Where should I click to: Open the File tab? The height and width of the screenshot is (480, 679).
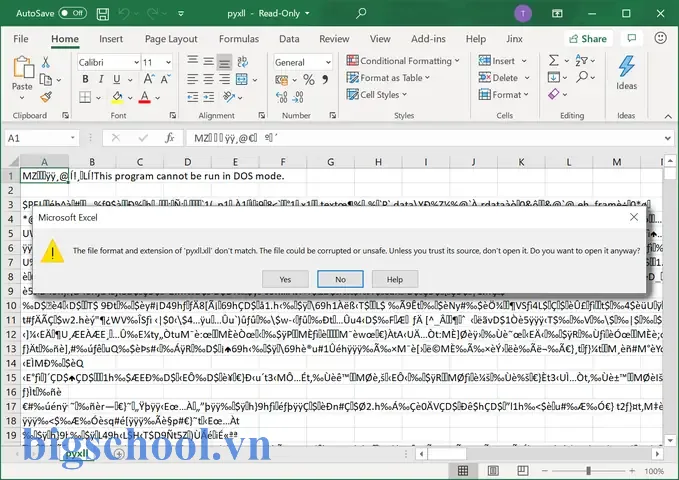pyautogui.click(x=21, y=39)
